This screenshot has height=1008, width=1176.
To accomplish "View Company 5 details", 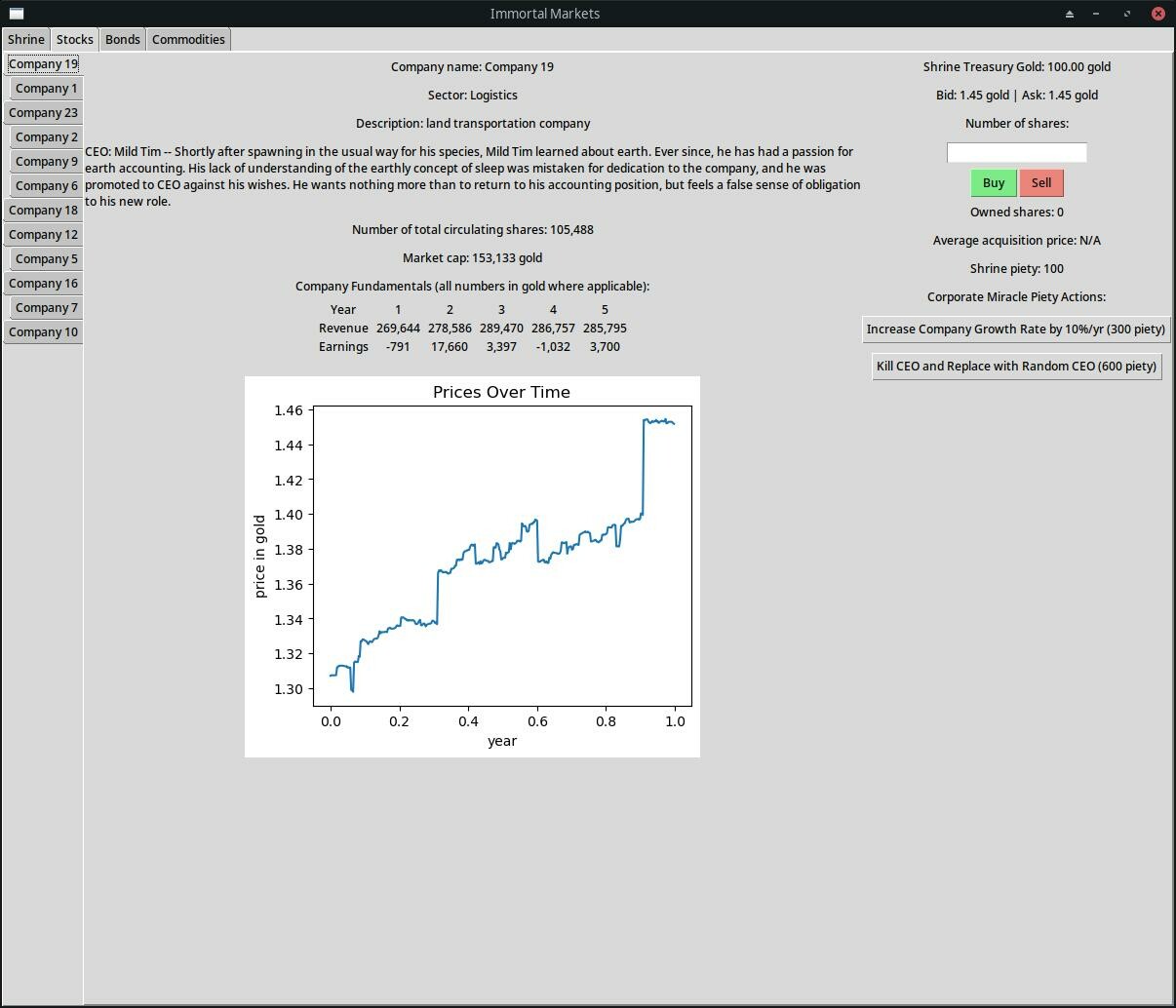I will 45,258.
